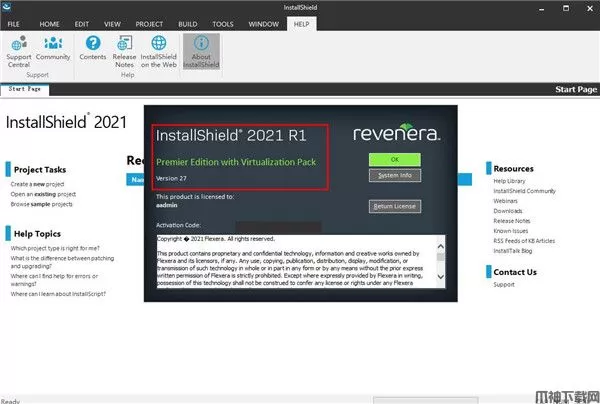Image resolution: width=600 pixels, height=404 pixels.
Task: Click the license text scroll down arrow
Action: [x=440, y=277]
